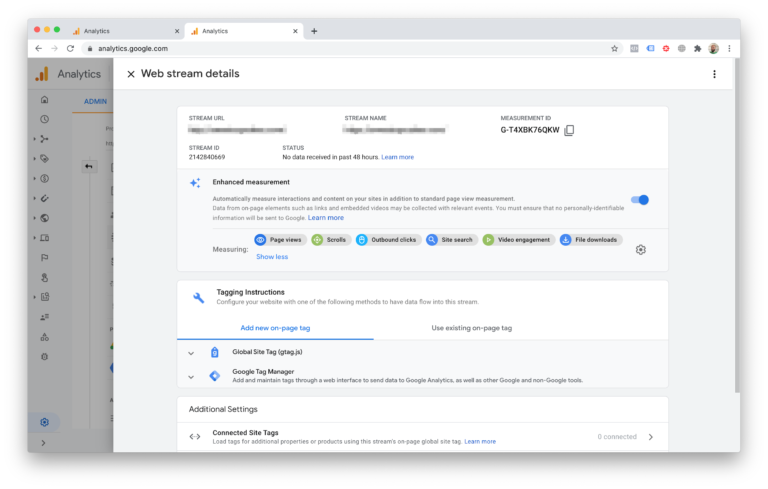Go back in browser history

pos(39,49)
